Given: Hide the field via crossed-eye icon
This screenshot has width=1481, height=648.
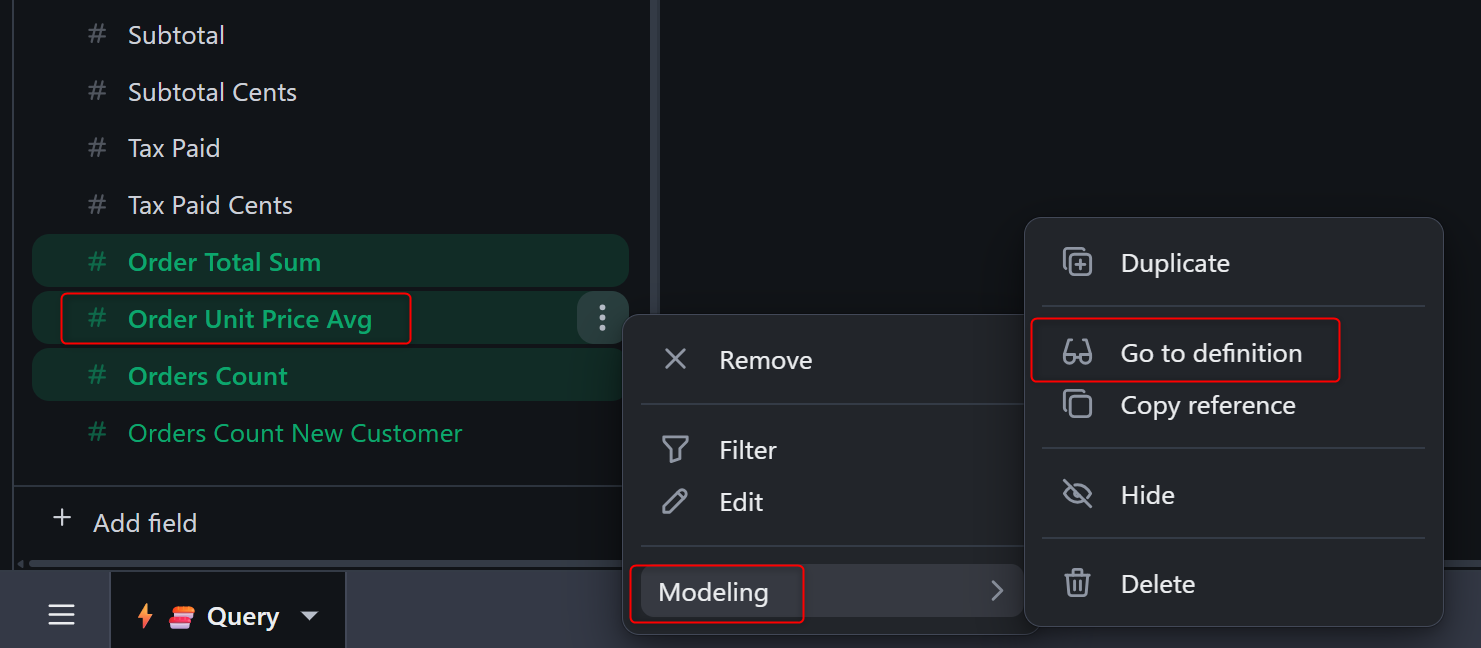Looking at the screenshot, I should 1077,495.
